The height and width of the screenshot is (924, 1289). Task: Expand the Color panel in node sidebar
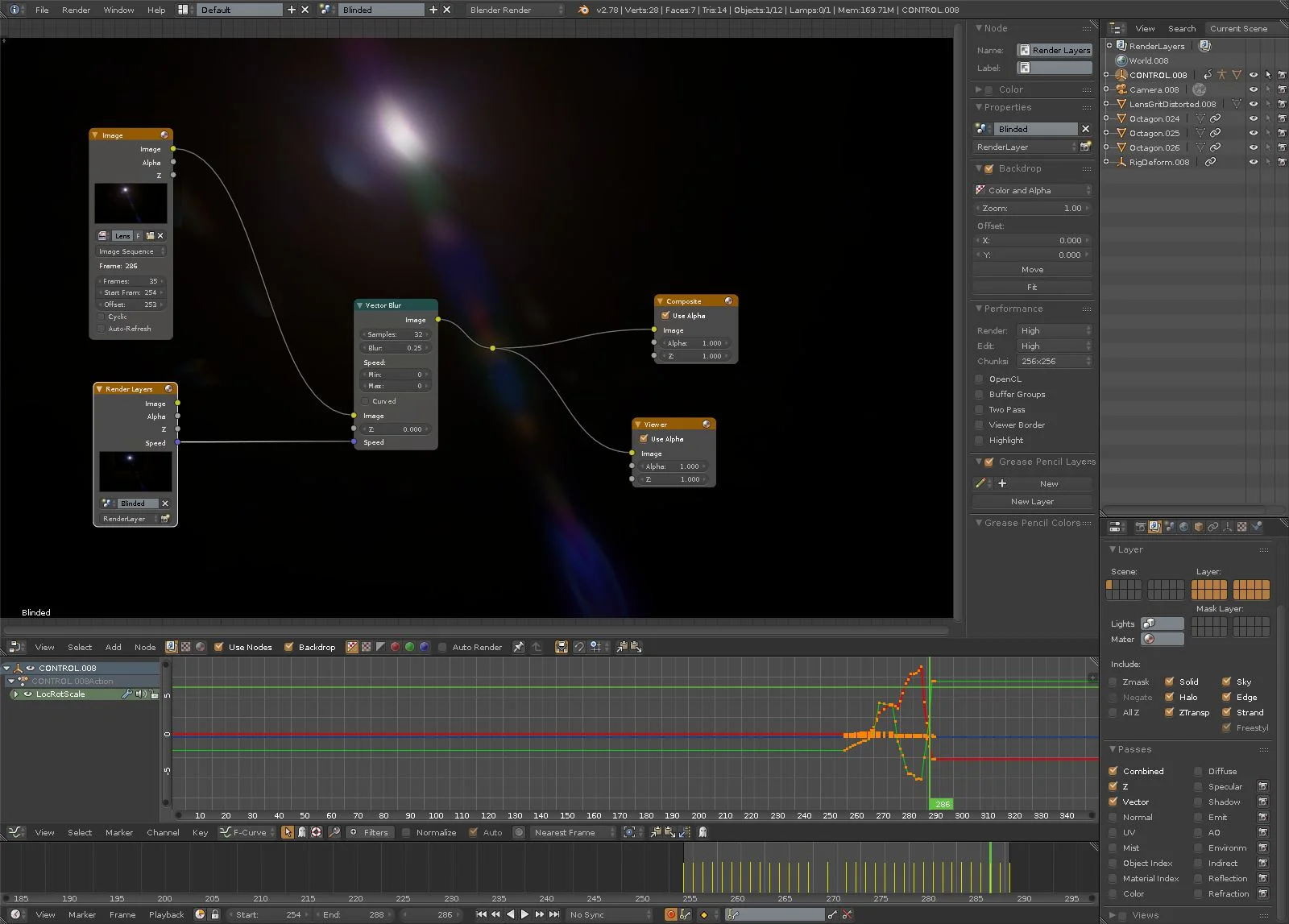click(979, 89)
